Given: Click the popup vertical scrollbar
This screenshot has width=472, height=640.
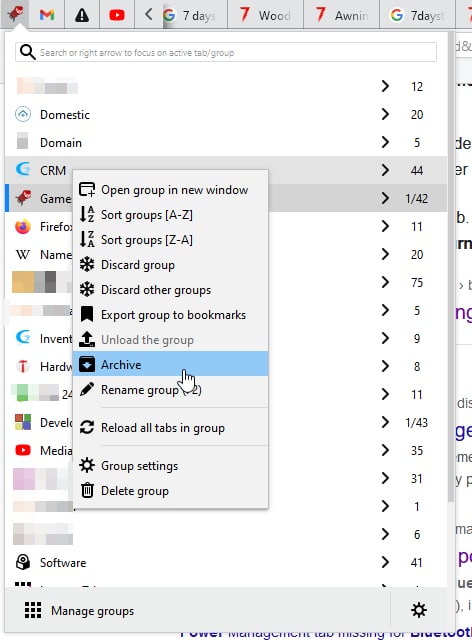Looking at the screenshot, I should coord(451,265).
